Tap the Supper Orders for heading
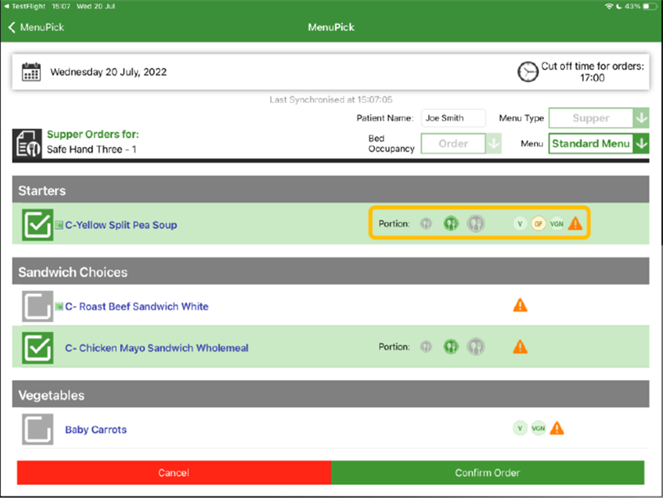Viewport: 663px width, 498px height. [x=93, y=134]
